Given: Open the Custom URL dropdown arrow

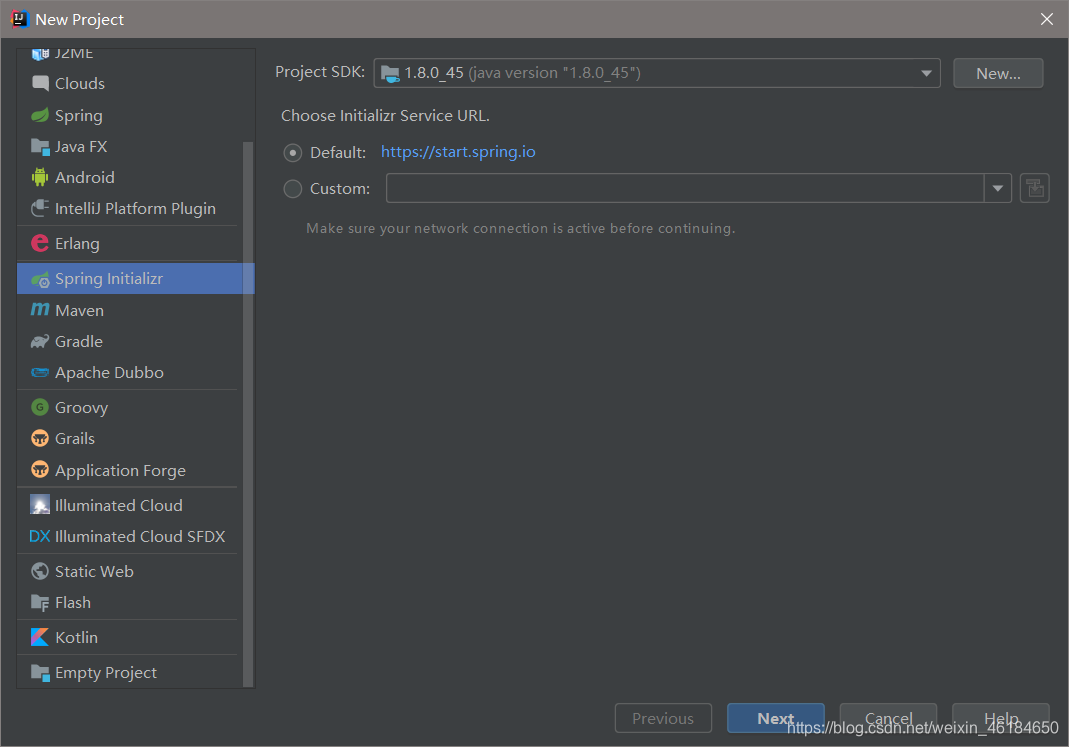Looking at the screenshot, I should coord(998,188).
